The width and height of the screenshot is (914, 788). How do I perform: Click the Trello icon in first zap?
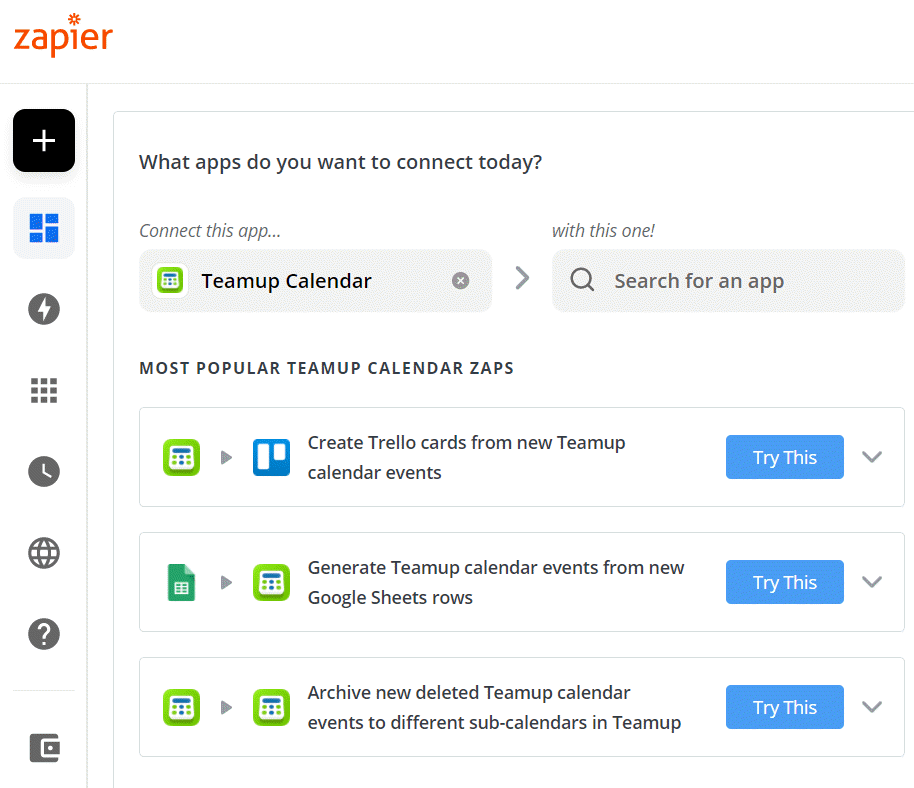pyautogui.click(x=271, y=458)
